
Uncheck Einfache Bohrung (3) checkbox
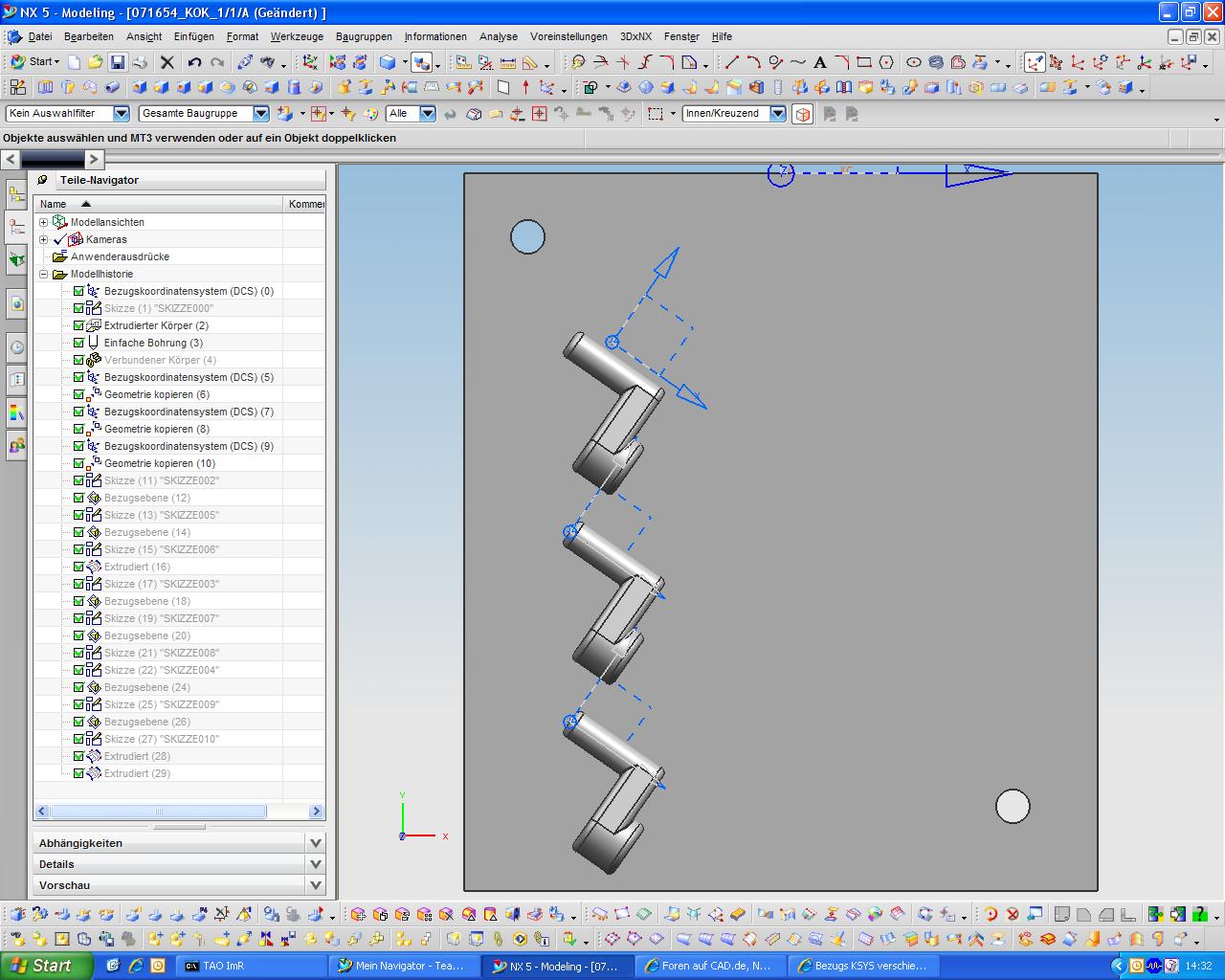(x=78, y=343)
